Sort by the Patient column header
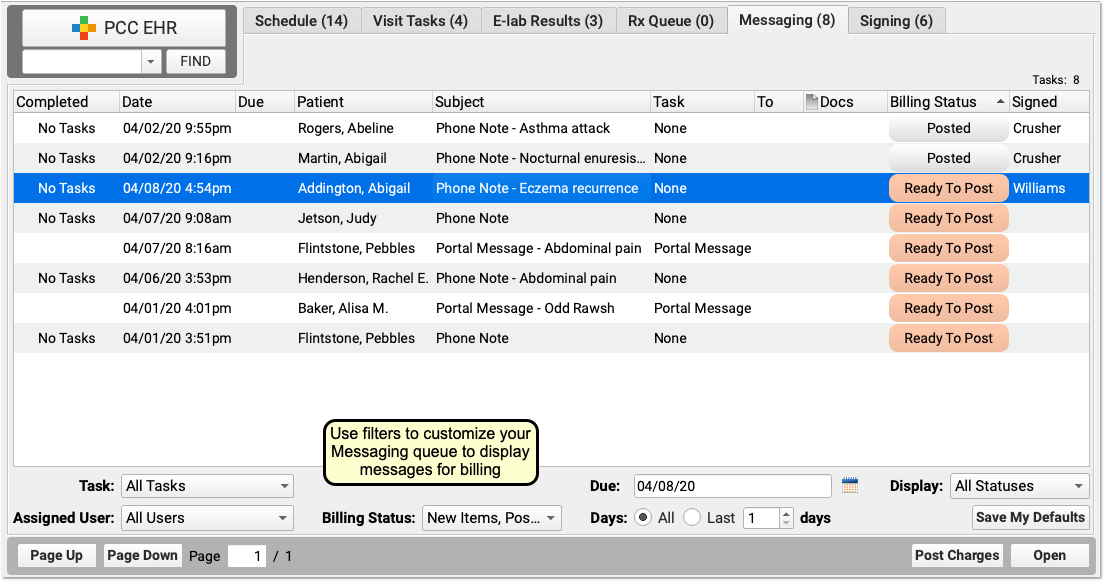1105x582 pixels. 363,102
